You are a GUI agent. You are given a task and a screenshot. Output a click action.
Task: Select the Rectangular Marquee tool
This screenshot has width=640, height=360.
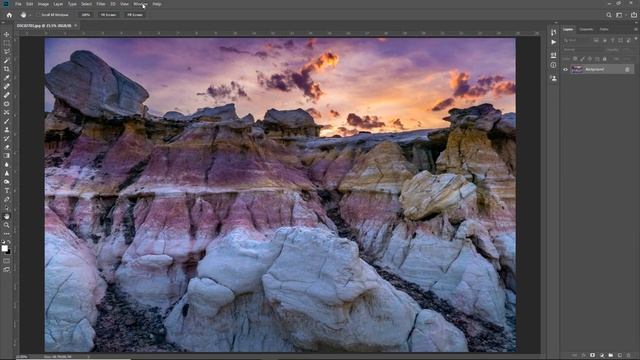[x=7, y=43]
